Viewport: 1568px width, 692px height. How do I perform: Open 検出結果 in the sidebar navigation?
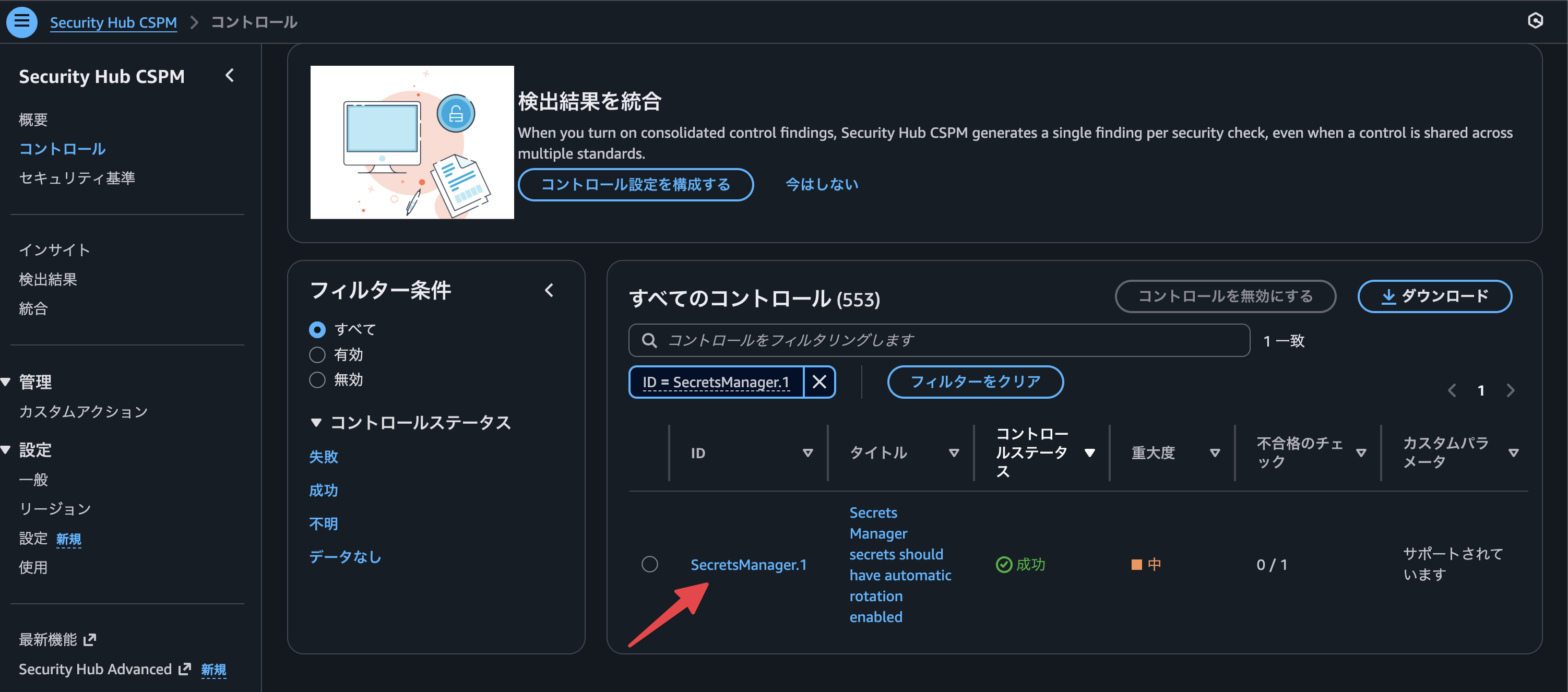47,279
